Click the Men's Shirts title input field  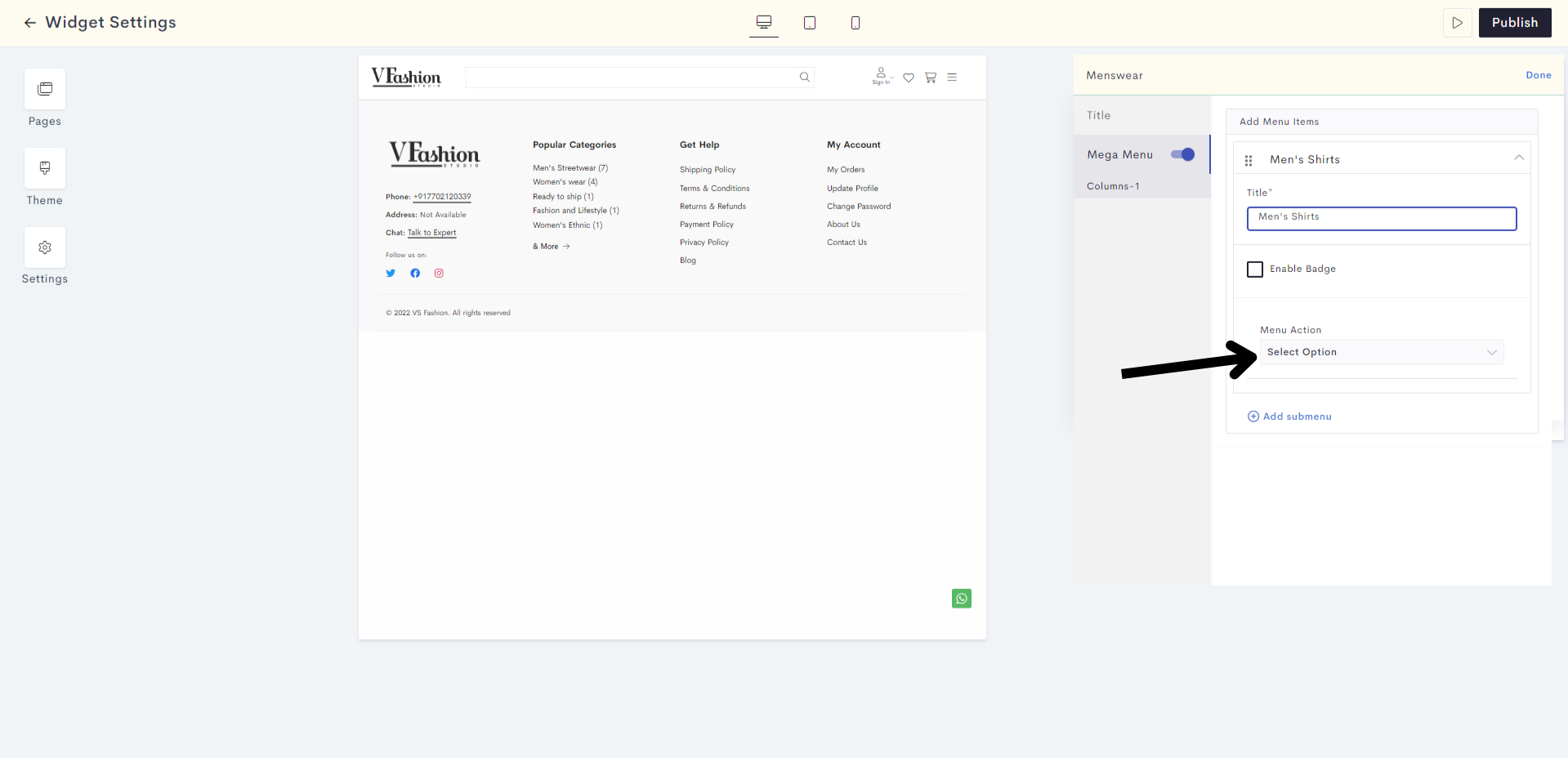(1382, 218)
